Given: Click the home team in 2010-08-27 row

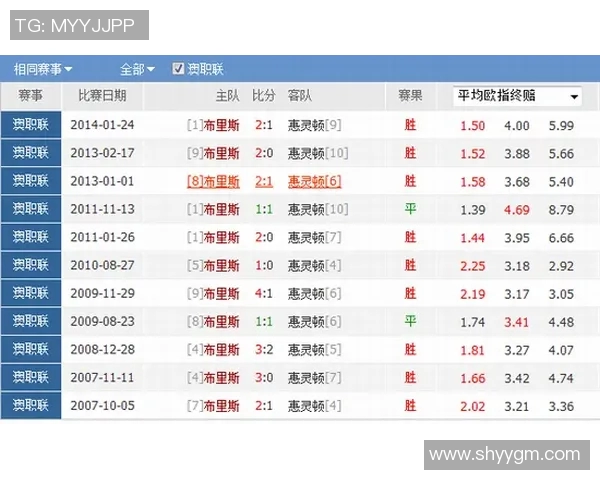Looking at the screenshot, I should click(221, 266).
